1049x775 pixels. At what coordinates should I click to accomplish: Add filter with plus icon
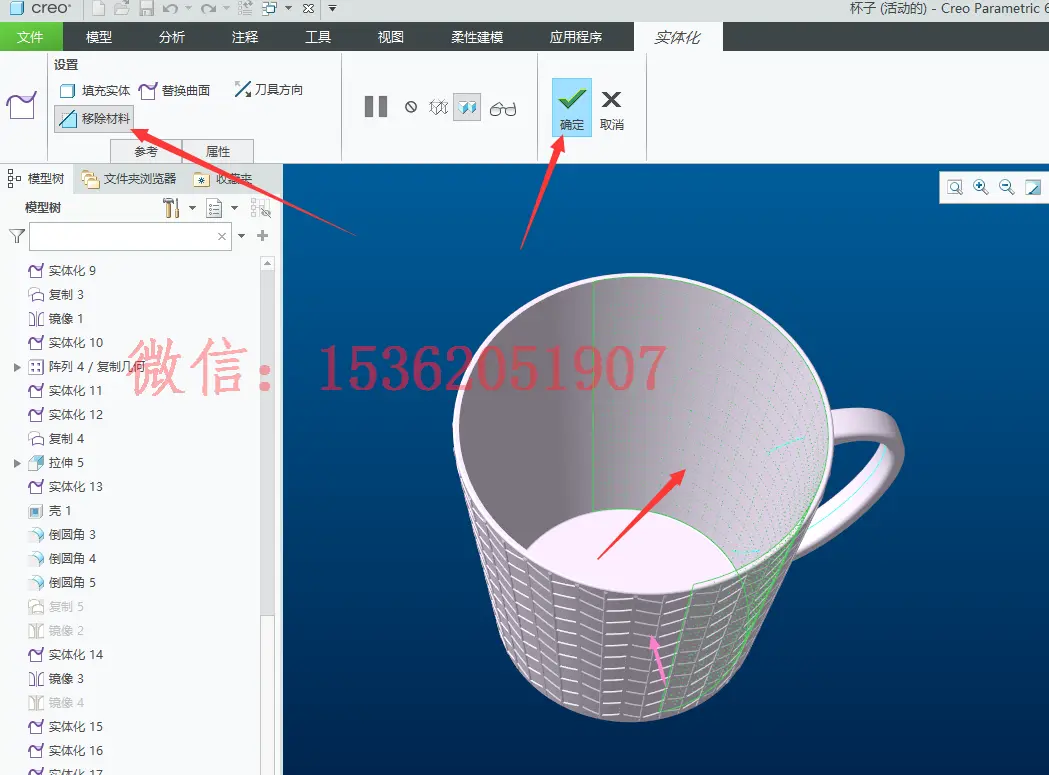coord(263,236)
